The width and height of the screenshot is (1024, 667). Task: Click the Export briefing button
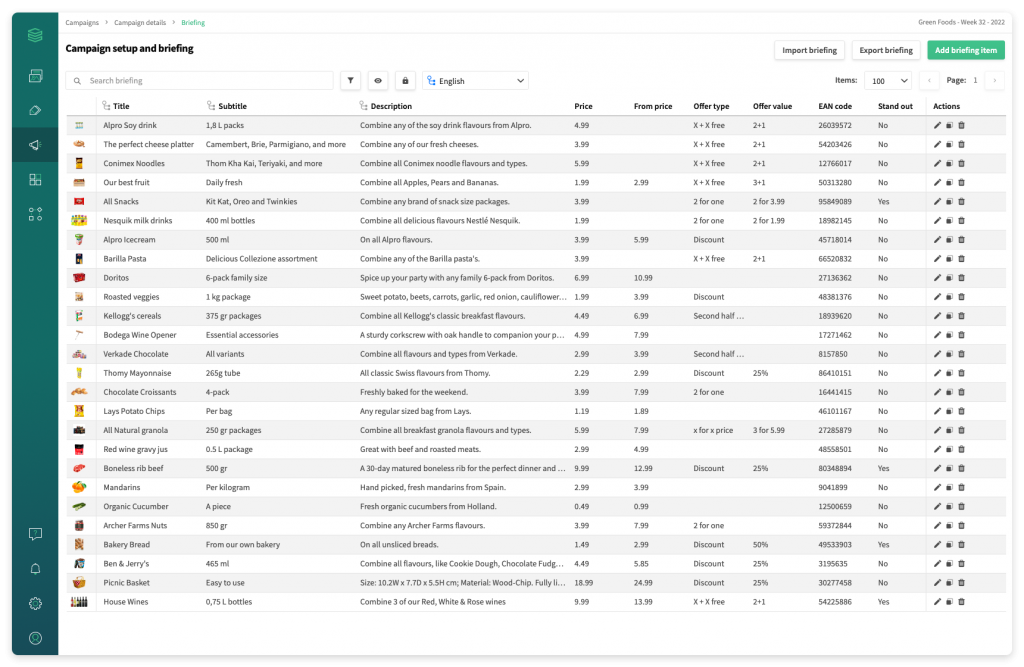tap(886, 50)
